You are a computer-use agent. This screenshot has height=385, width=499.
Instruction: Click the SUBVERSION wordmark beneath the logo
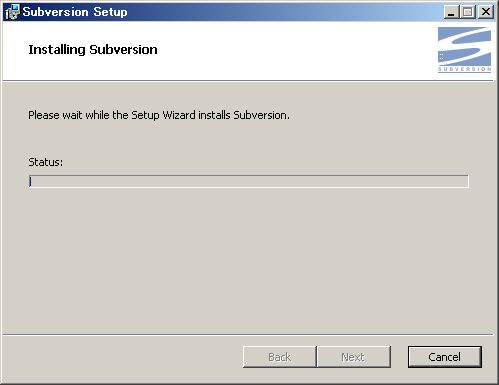coord(464,69)
